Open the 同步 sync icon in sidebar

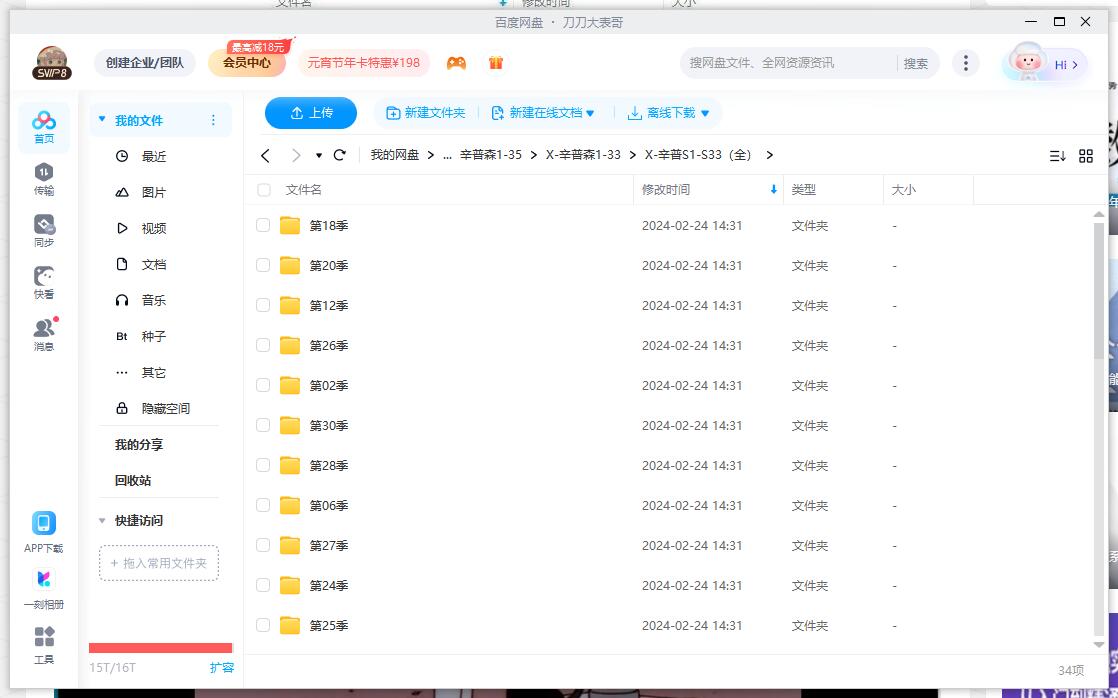point(44,230)
